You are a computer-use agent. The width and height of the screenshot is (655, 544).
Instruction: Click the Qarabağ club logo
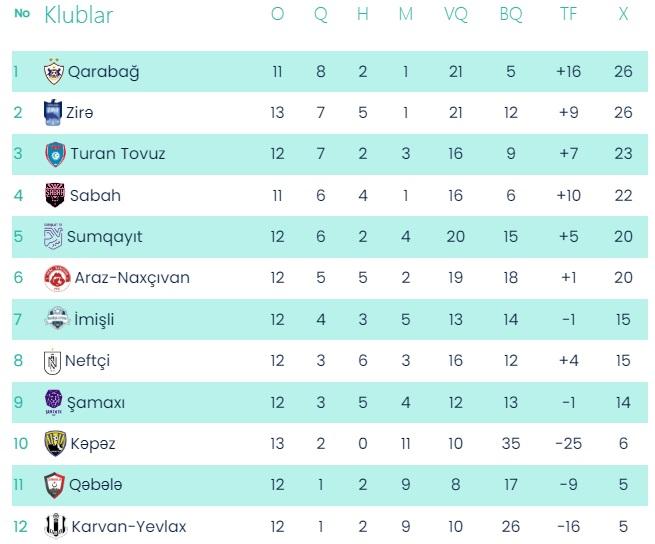click(x=54, y=72)
